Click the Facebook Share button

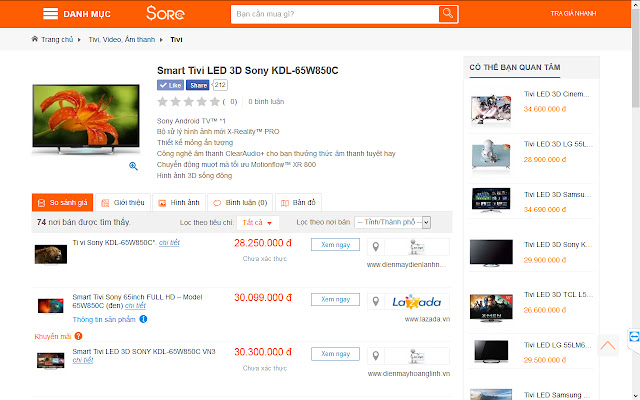click(x=198, y=85)
